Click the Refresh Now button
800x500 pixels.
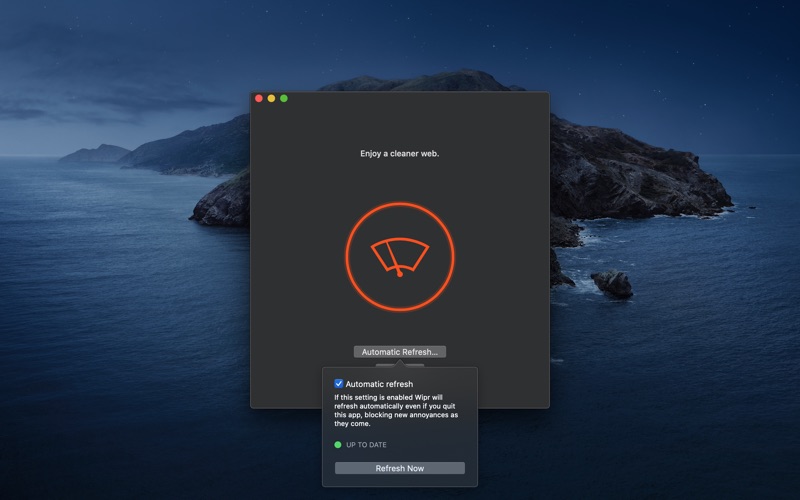coord(399,468)
